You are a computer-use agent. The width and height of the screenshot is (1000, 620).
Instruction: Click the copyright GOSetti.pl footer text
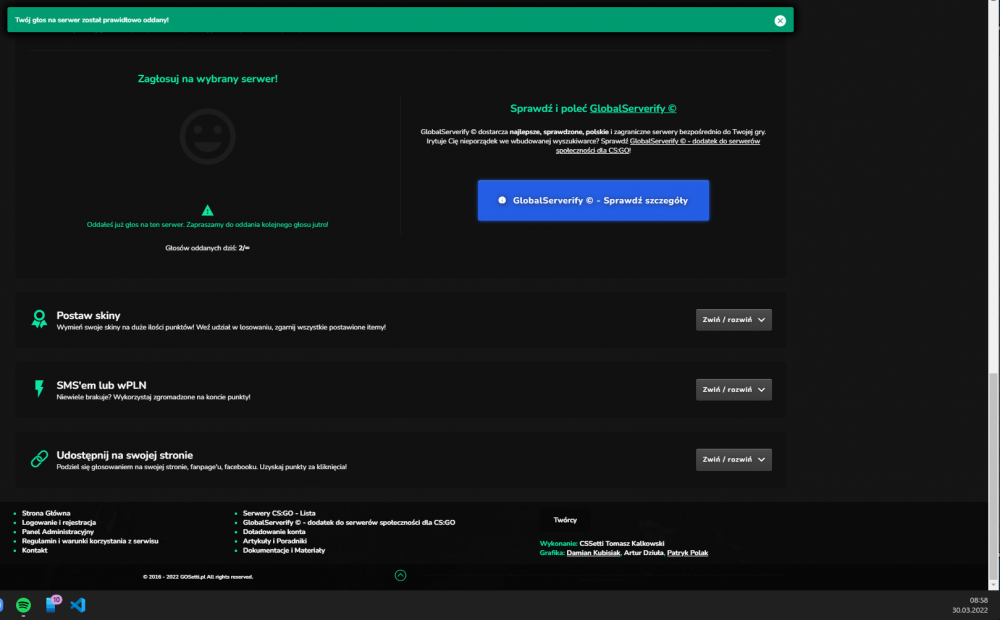[198, 577]
